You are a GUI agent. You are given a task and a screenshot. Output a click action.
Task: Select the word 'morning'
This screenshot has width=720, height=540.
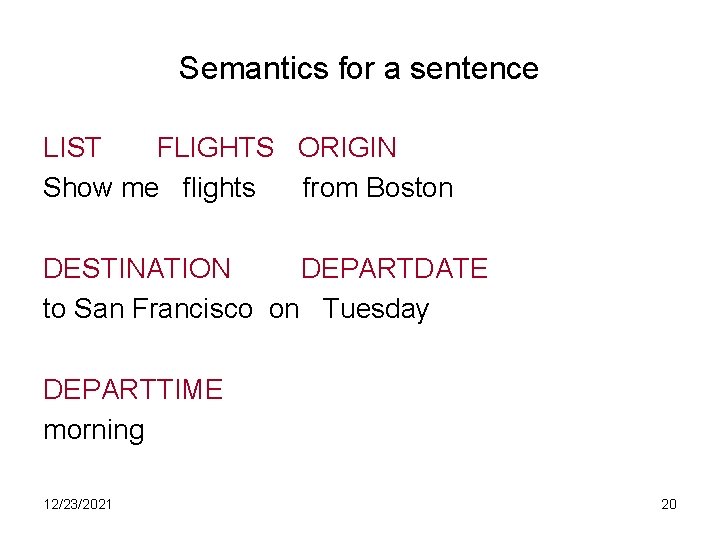coord(94,431)
